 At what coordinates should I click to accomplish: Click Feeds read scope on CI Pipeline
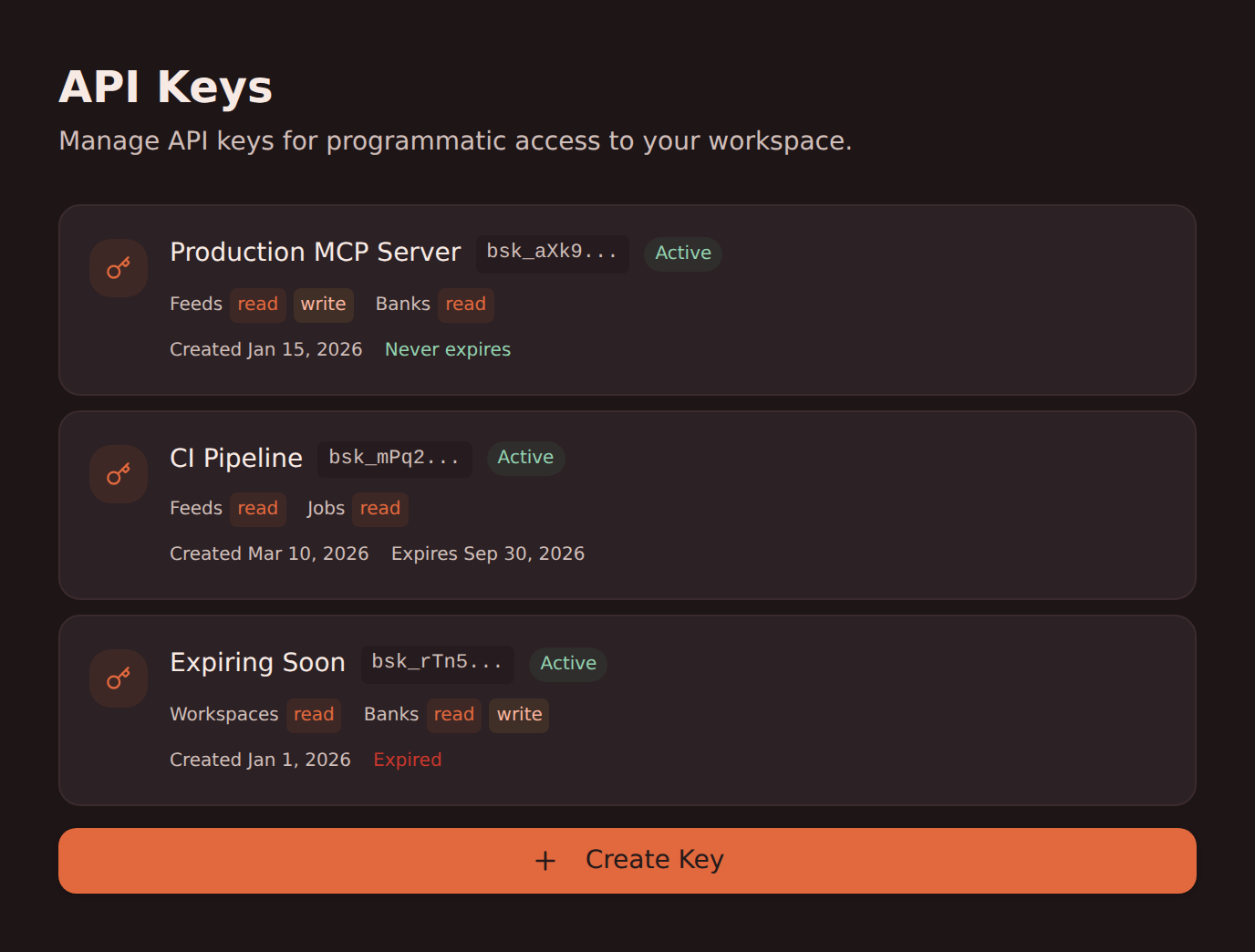(258, 509)
